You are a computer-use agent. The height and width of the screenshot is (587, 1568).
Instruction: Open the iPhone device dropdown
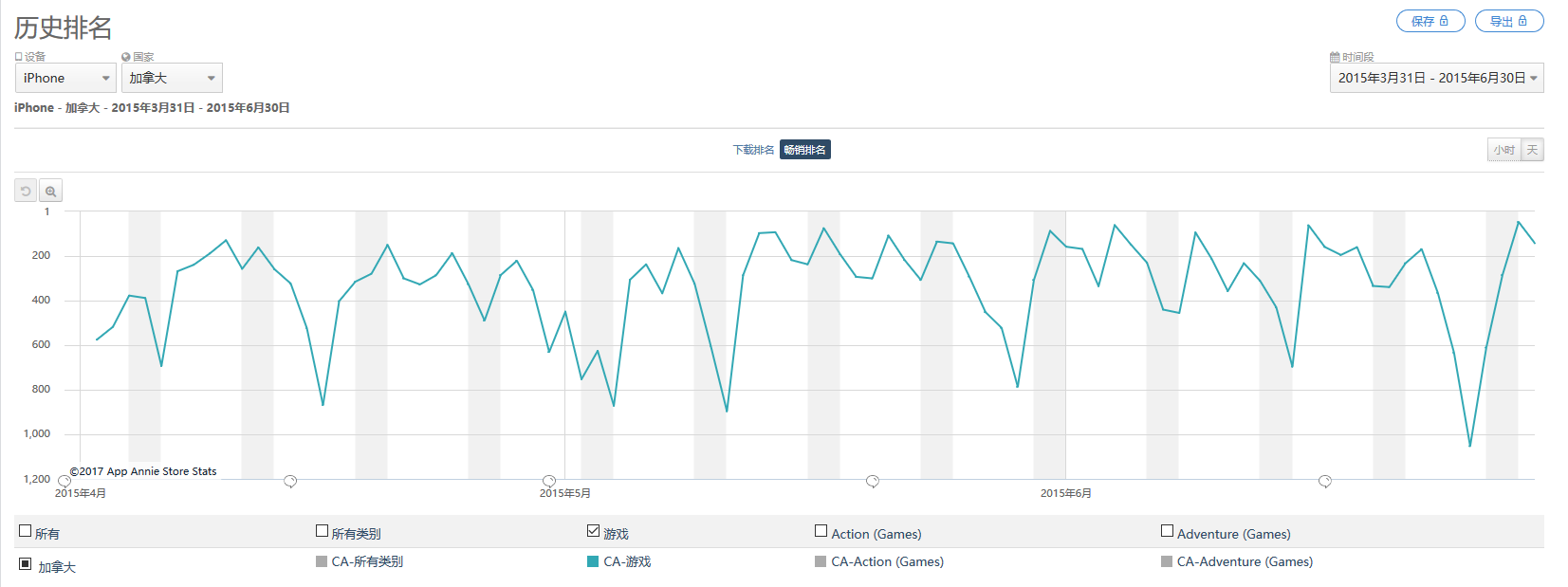[65, 78]
